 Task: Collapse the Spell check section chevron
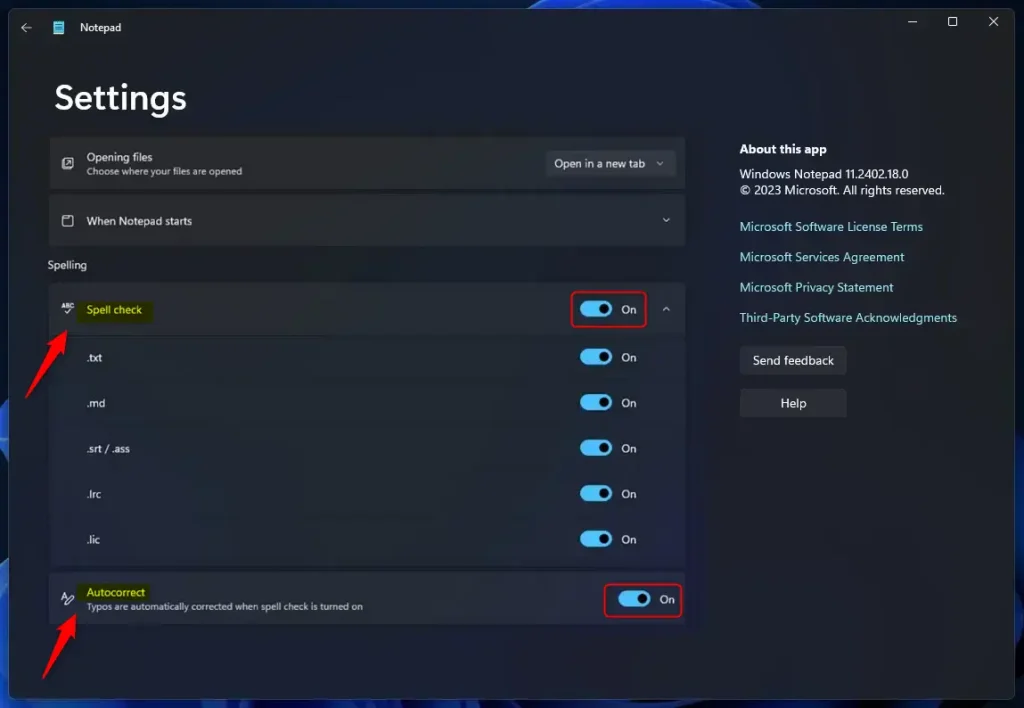[x=666, y=309]
